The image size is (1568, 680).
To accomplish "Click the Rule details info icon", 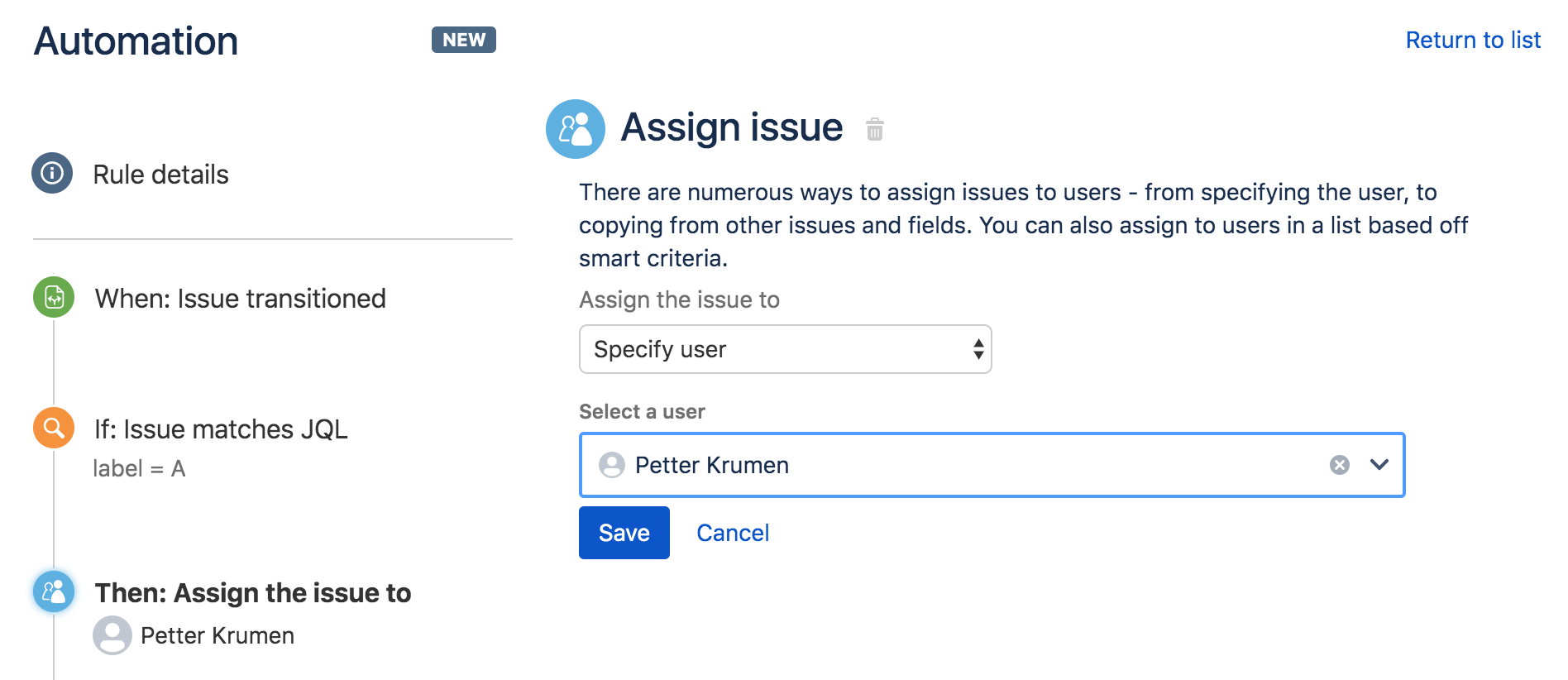I will coord(51,174).
